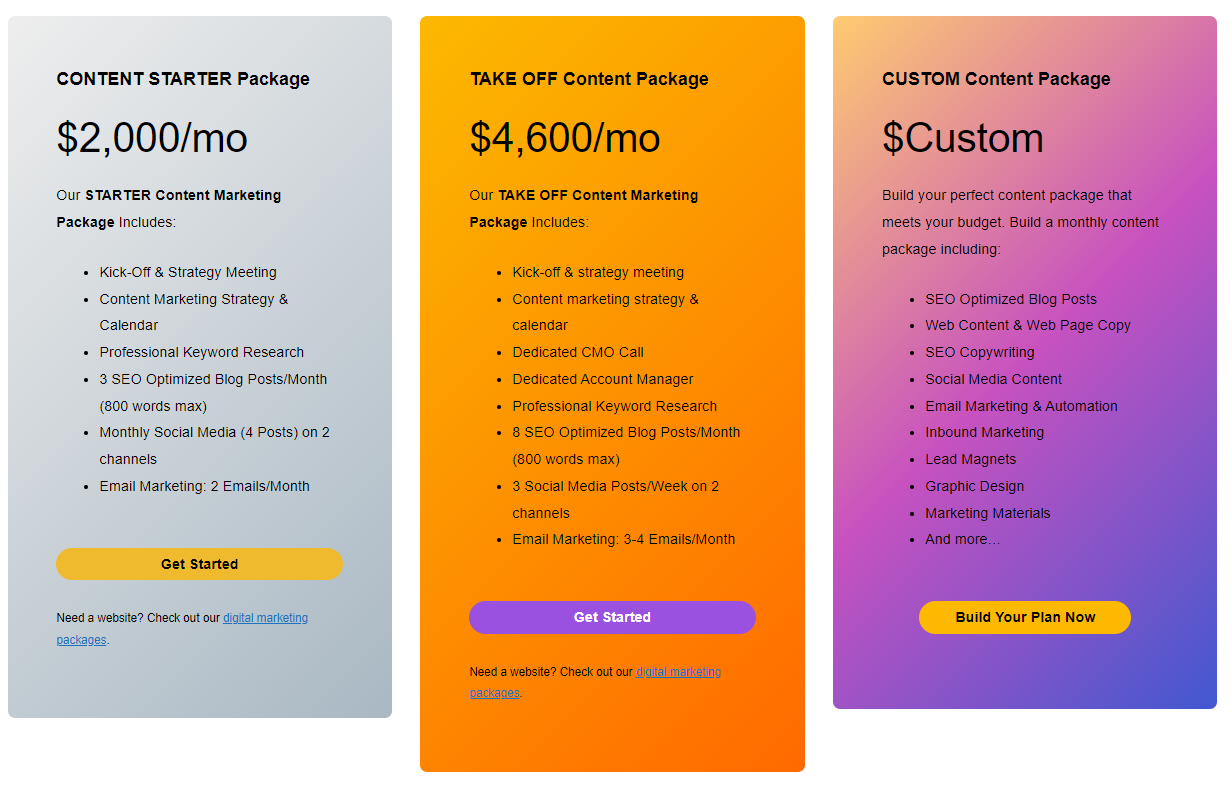
Task: Select the Dedicated CMO Call list item
Action: [578, 352]
